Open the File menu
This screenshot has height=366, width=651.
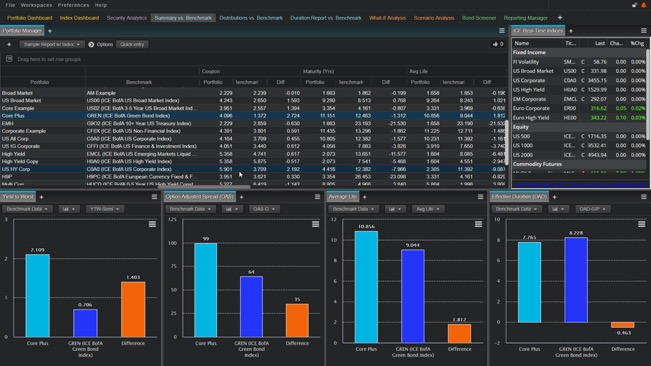(x=10, y=5)
